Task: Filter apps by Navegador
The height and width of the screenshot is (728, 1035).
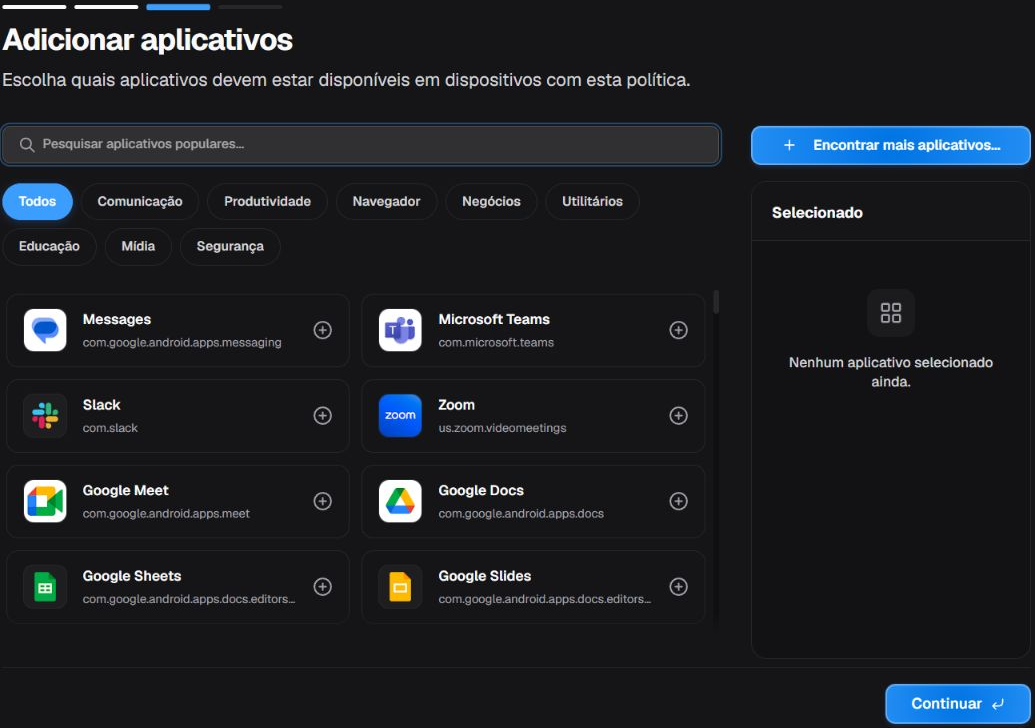Action: coord(386,201)
